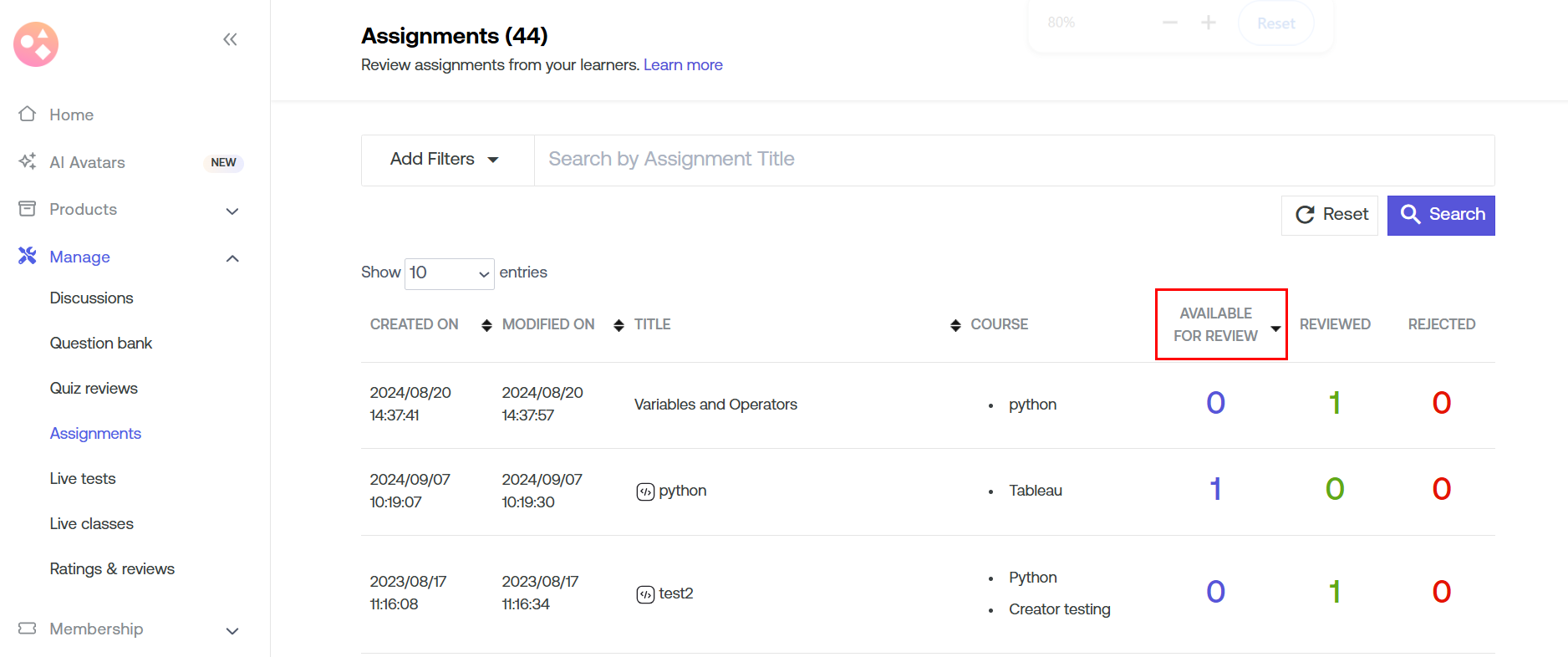The width and height of the screenshot is (1568, 657).
Task: Open AI Avatars section
Action: pyautogui.click(x=87, y=162)
